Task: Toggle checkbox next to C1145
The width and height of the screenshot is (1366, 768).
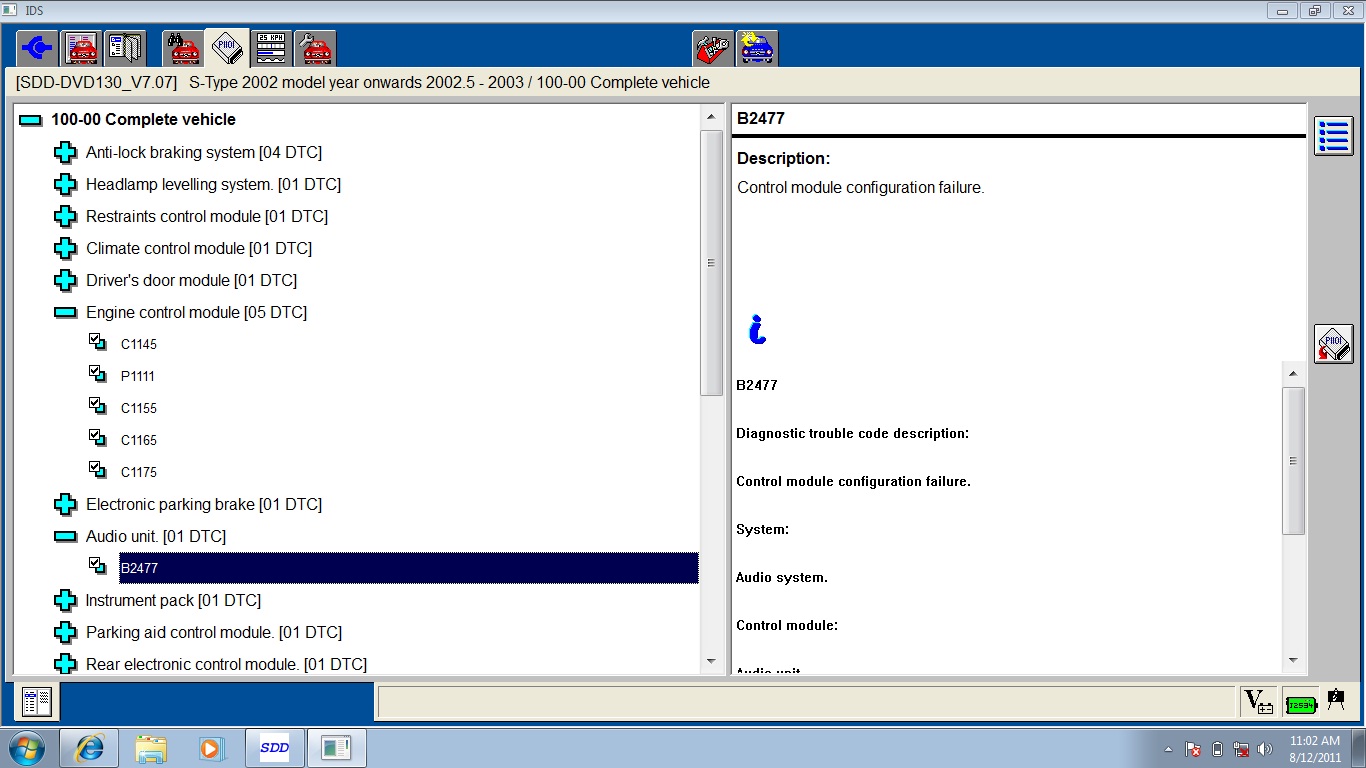Action: click(97, 342)
